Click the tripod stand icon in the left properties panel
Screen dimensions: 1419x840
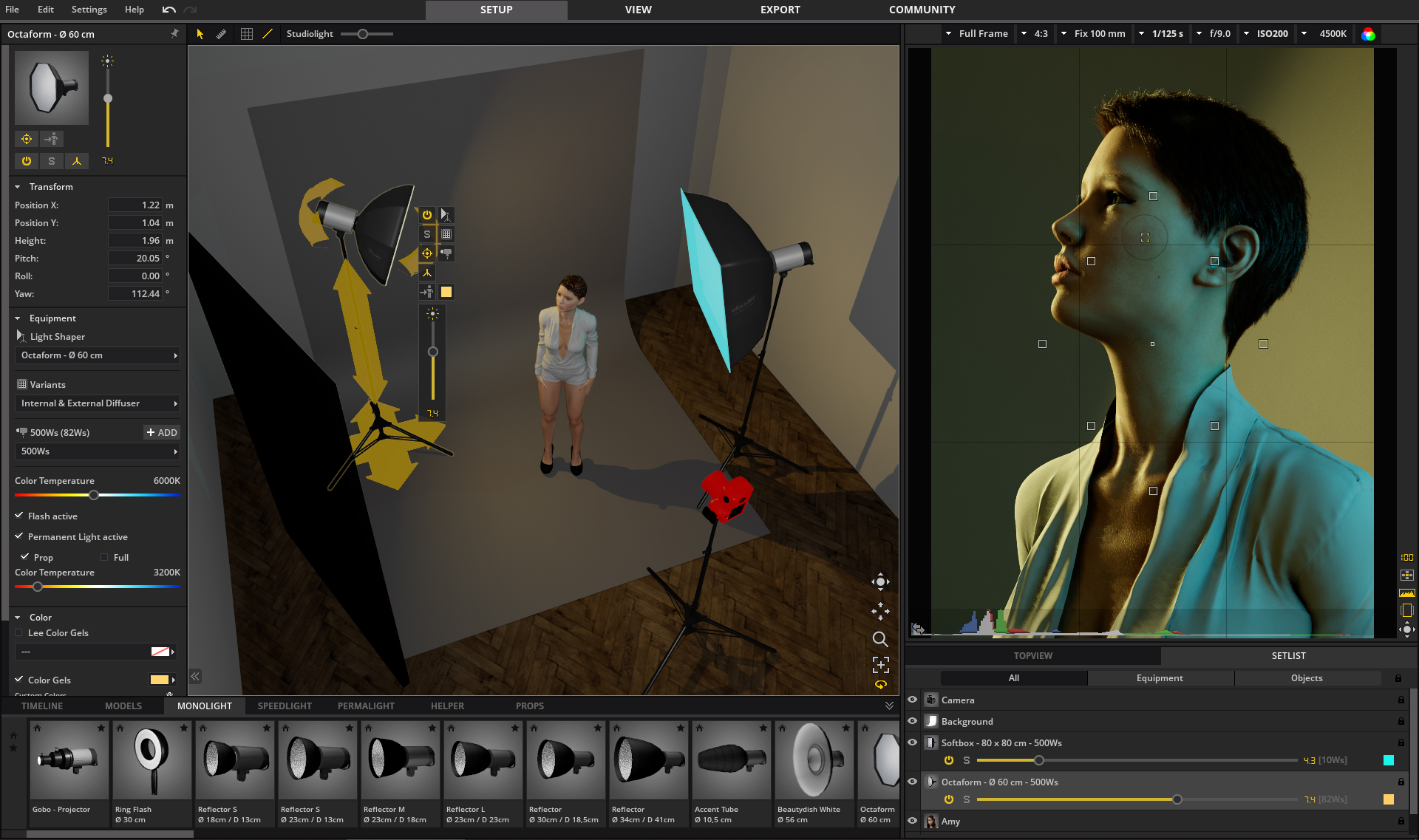click(77, 161)
